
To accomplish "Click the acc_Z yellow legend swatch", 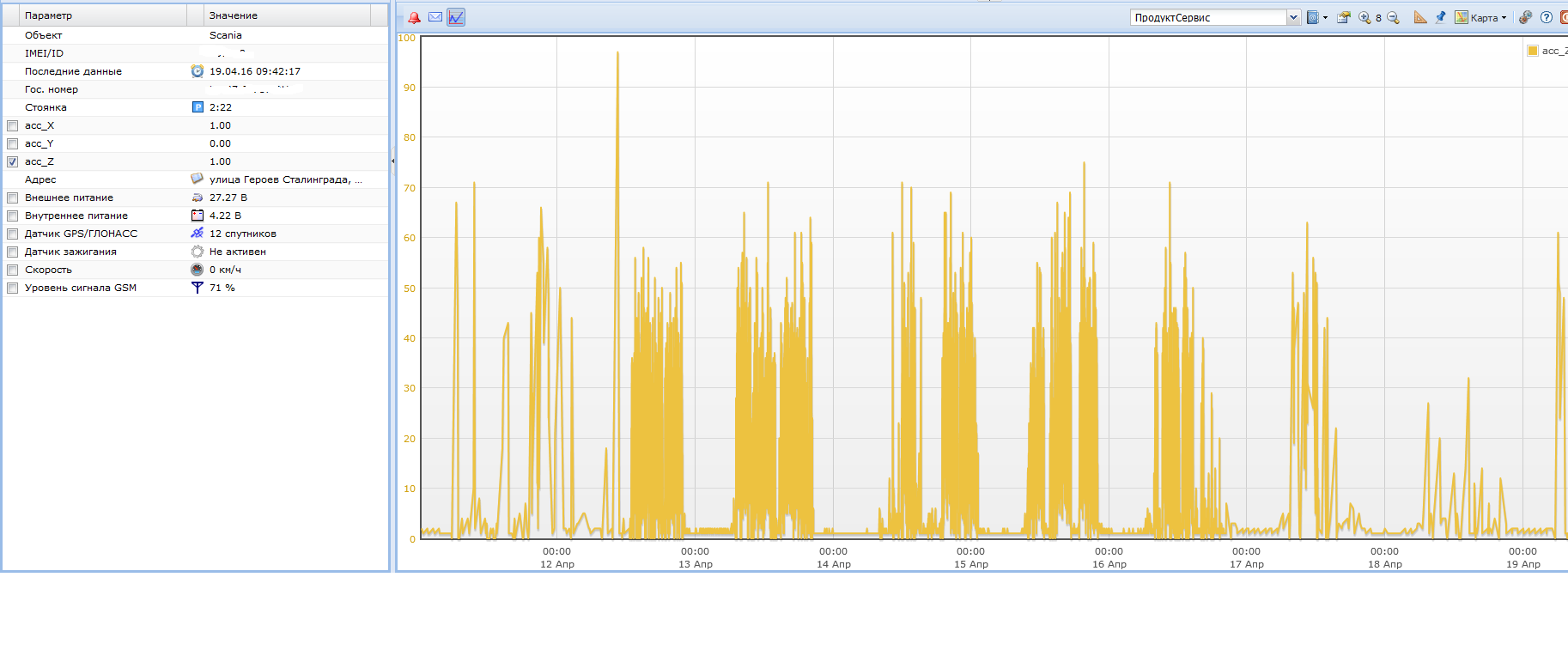I will pyautogui.click(x=1533, y=51).
